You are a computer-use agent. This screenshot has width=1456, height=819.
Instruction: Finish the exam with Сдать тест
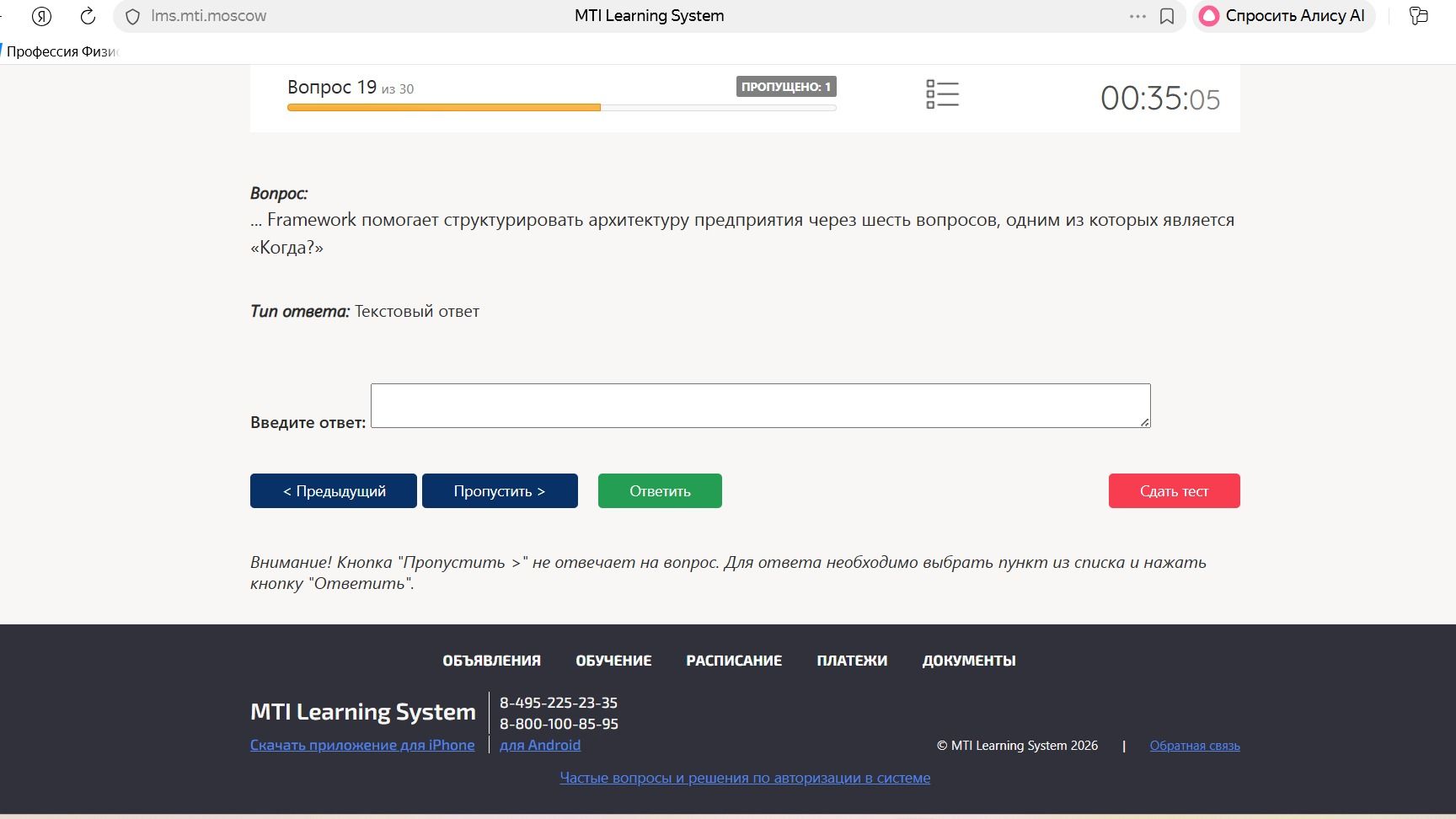coord(1174,490)
